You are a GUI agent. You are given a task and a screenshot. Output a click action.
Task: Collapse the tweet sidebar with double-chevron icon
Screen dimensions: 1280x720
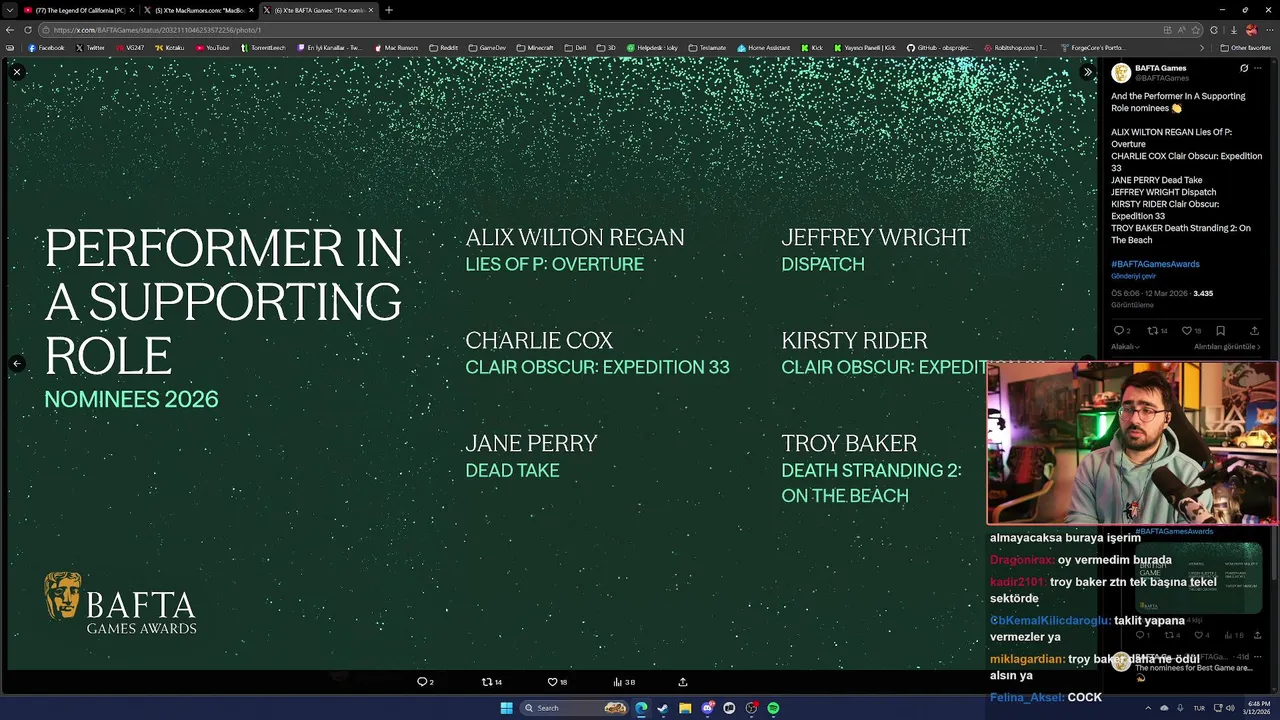[x=1087, y=72]
